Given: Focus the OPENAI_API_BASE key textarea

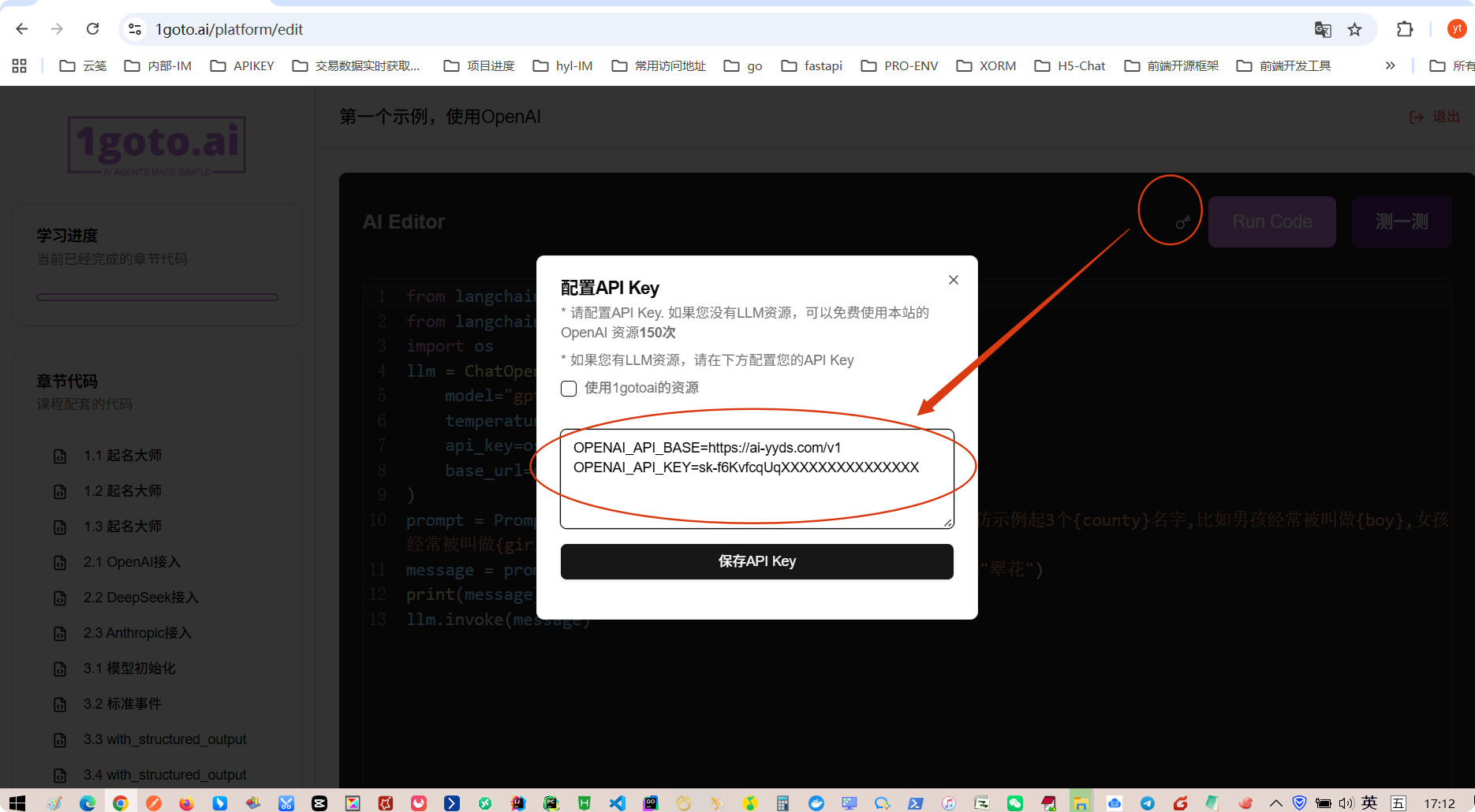Looking at the screenshot, I should pyautogui.click(x=757, y=479).
